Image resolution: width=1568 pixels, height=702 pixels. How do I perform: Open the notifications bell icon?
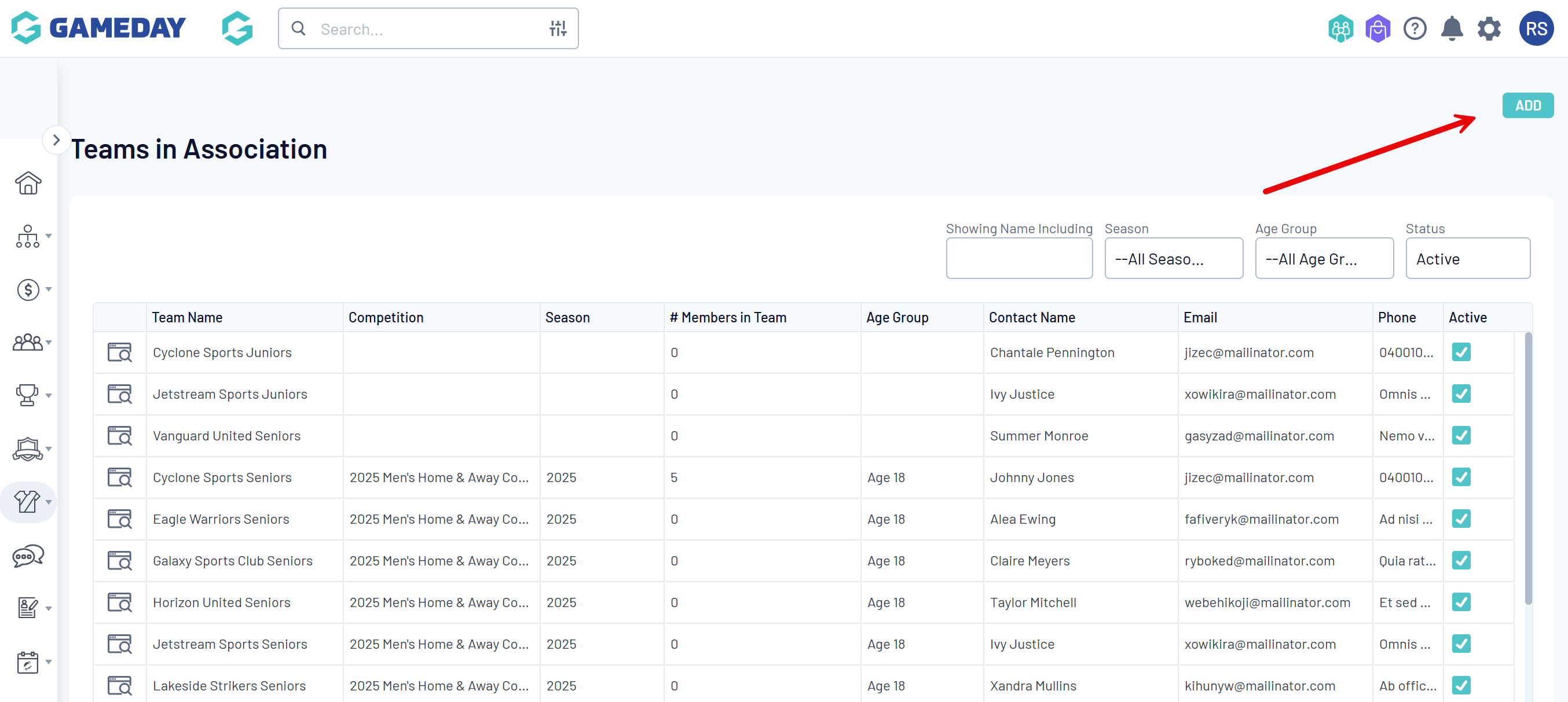tap(1452, 28)
